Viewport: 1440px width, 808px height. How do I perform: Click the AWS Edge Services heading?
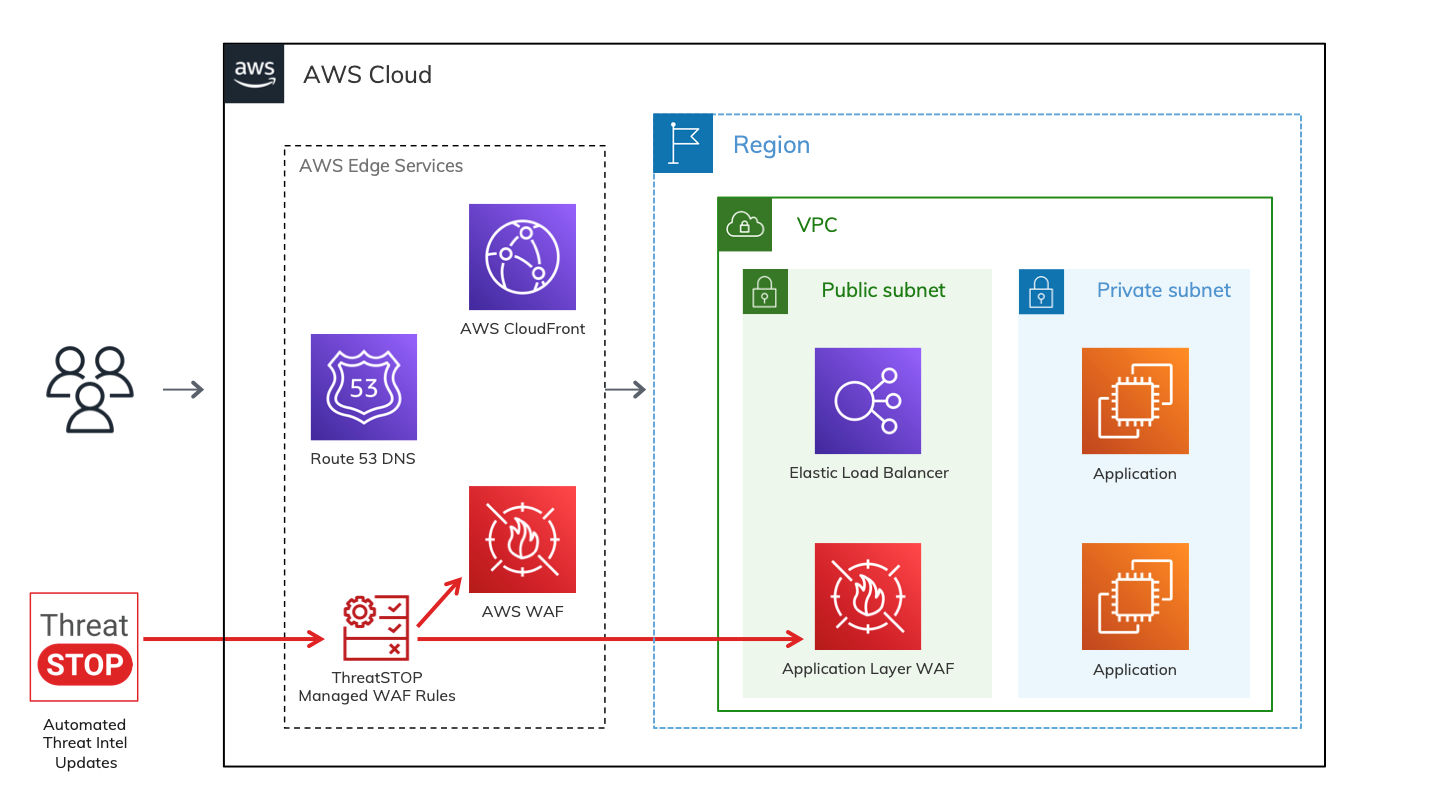point(381,165)
